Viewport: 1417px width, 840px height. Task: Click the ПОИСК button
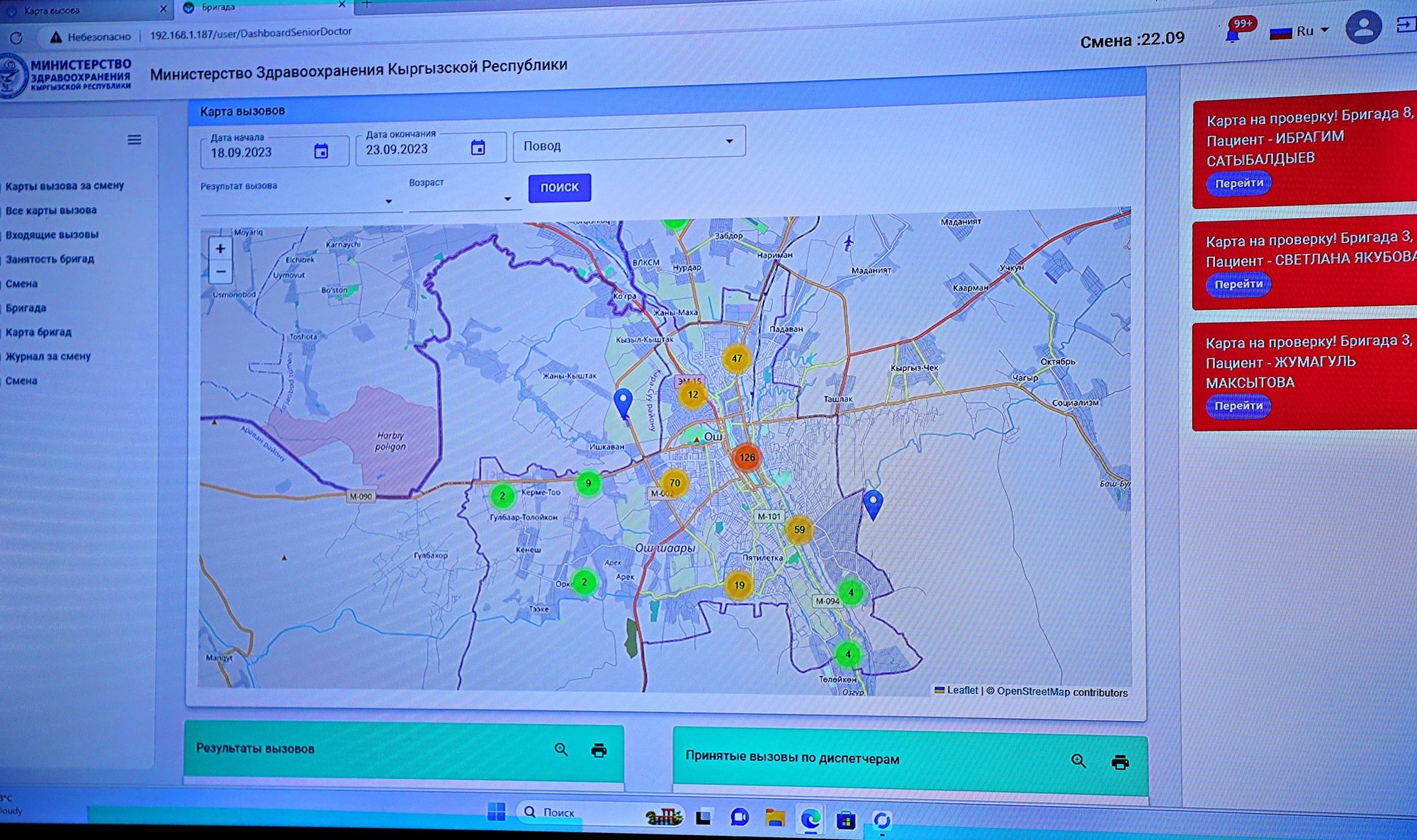tap(559, 188)
